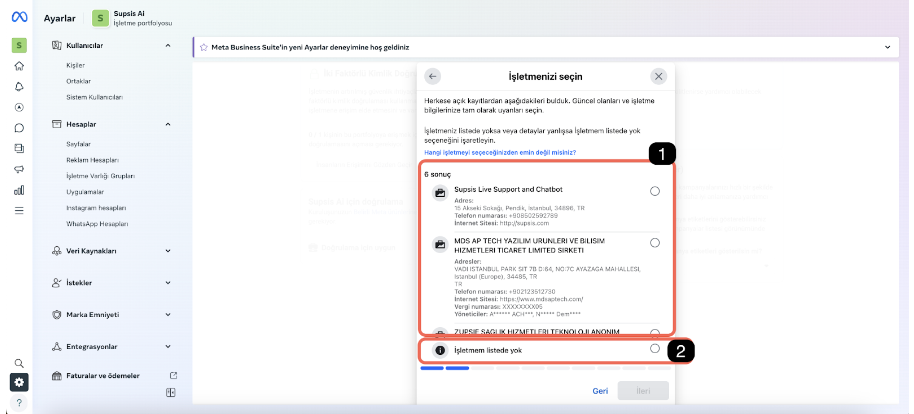The image size is (914, 414).
Task: Click the Meta logo icon
Action: click(19, 17)
